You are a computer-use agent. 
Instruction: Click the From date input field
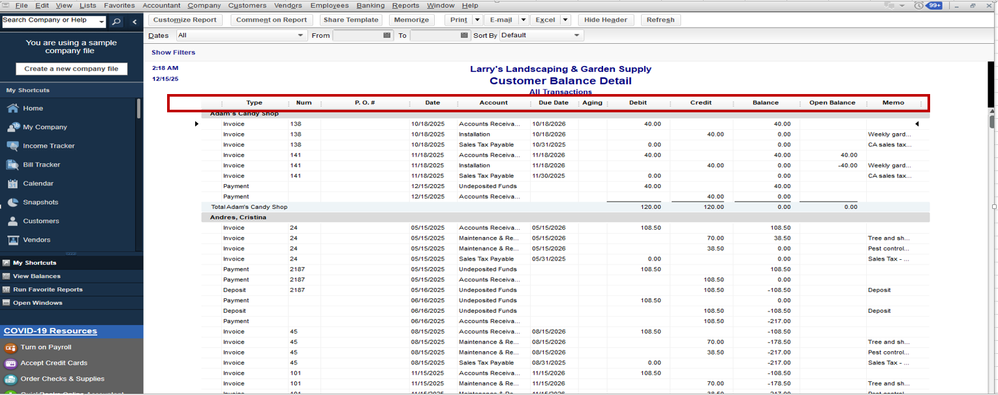358,36
